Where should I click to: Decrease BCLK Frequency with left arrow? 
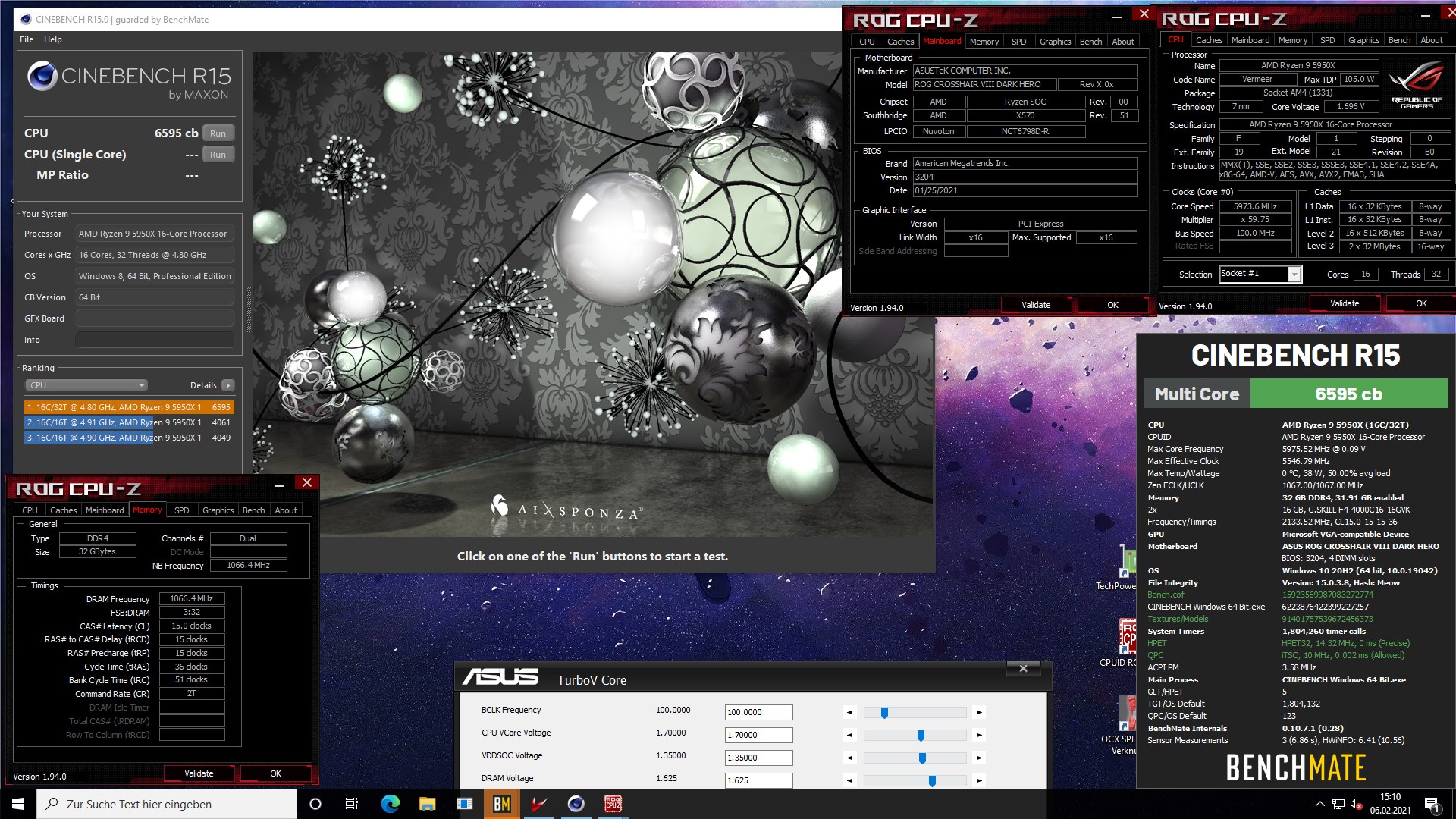tap(849, 712)
